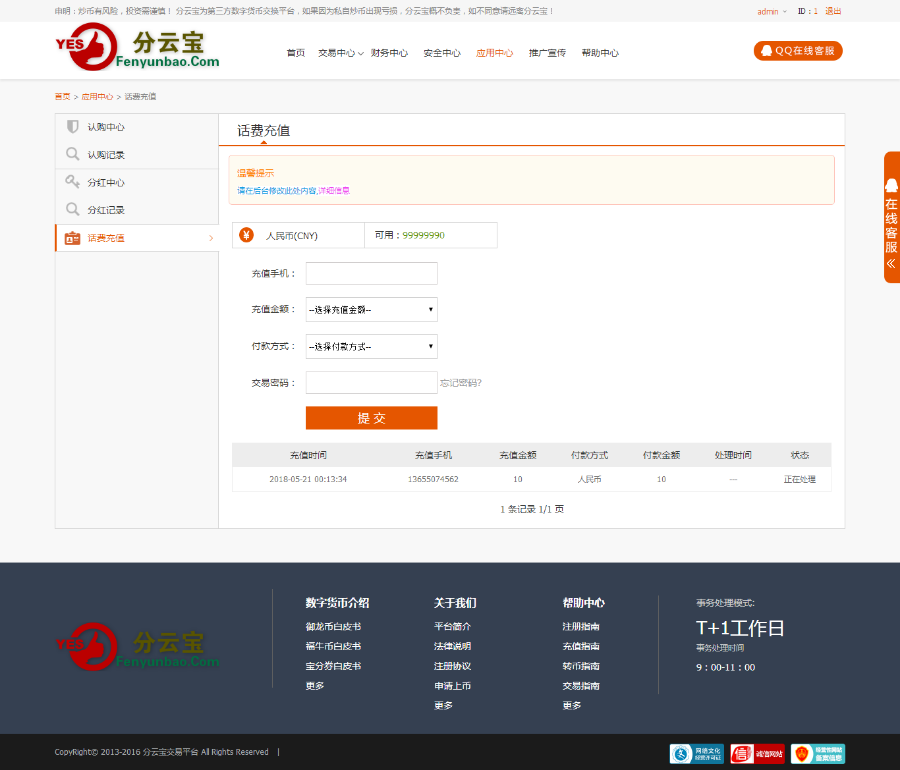Open the 选择充值金额 dropdown
Image resolution: width=900 pixels, height=770 pixels.
click(371, 310)
